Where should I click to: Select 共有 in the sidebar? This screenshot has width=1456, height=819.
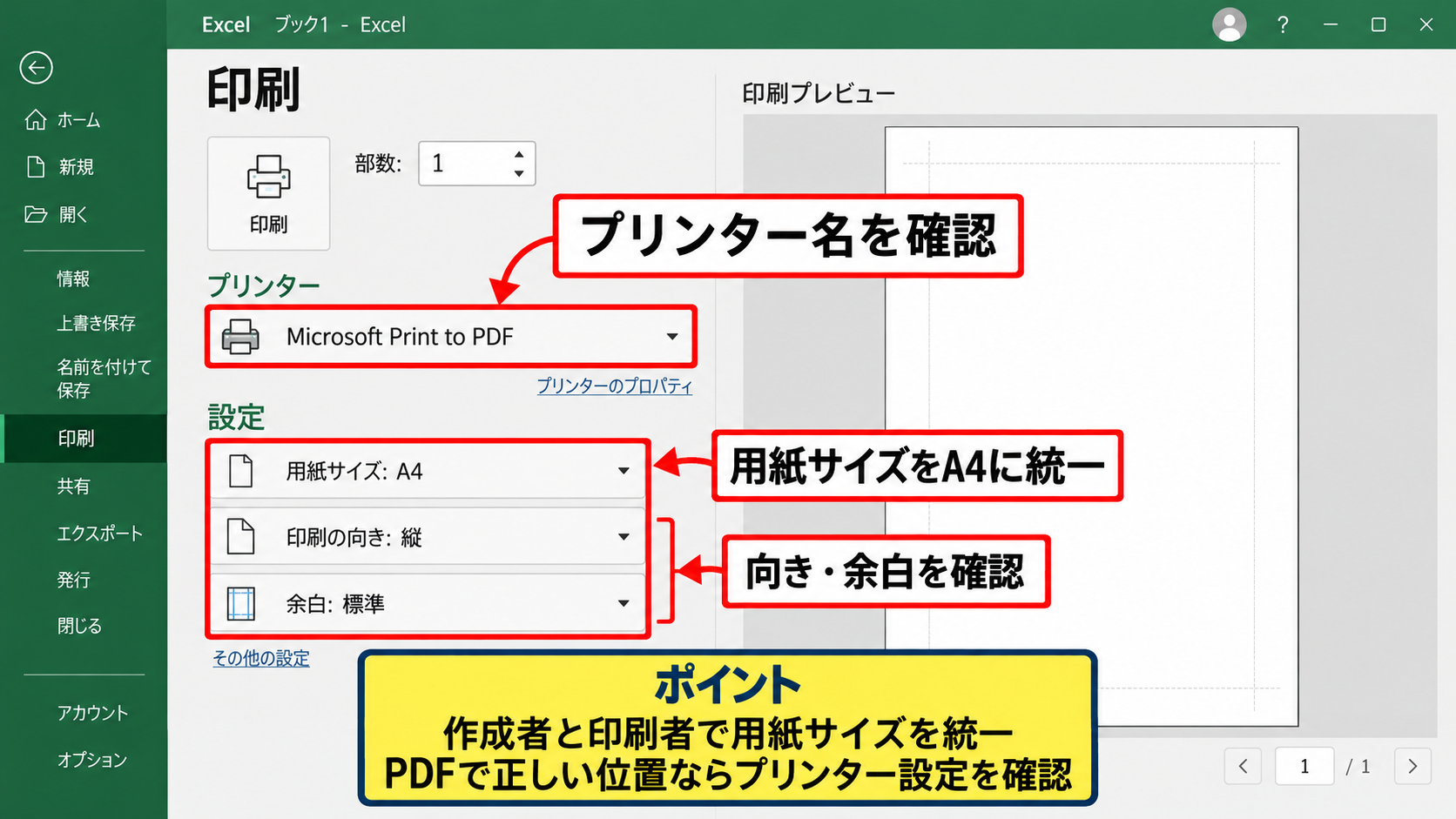tap(73, 487)
